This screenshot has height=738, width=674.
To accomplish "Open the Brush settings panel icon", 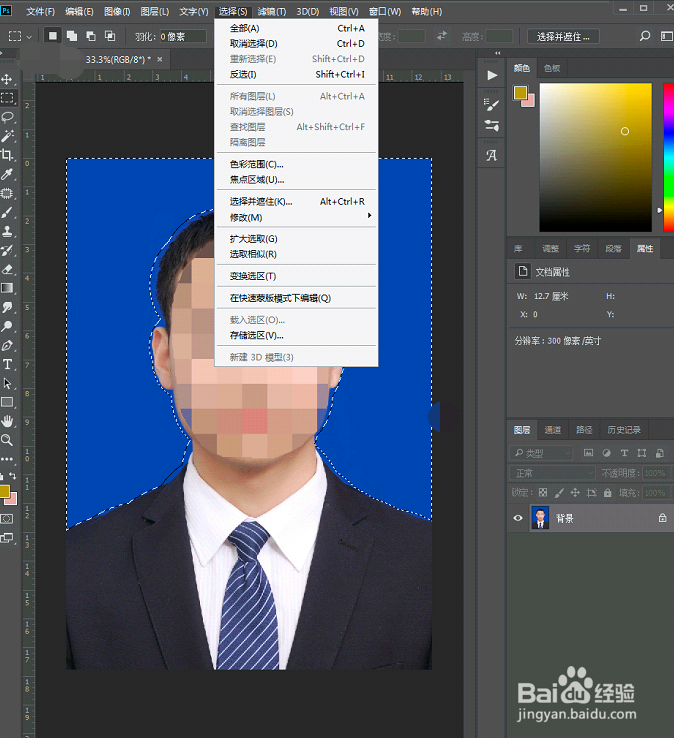I will (492, 104).
